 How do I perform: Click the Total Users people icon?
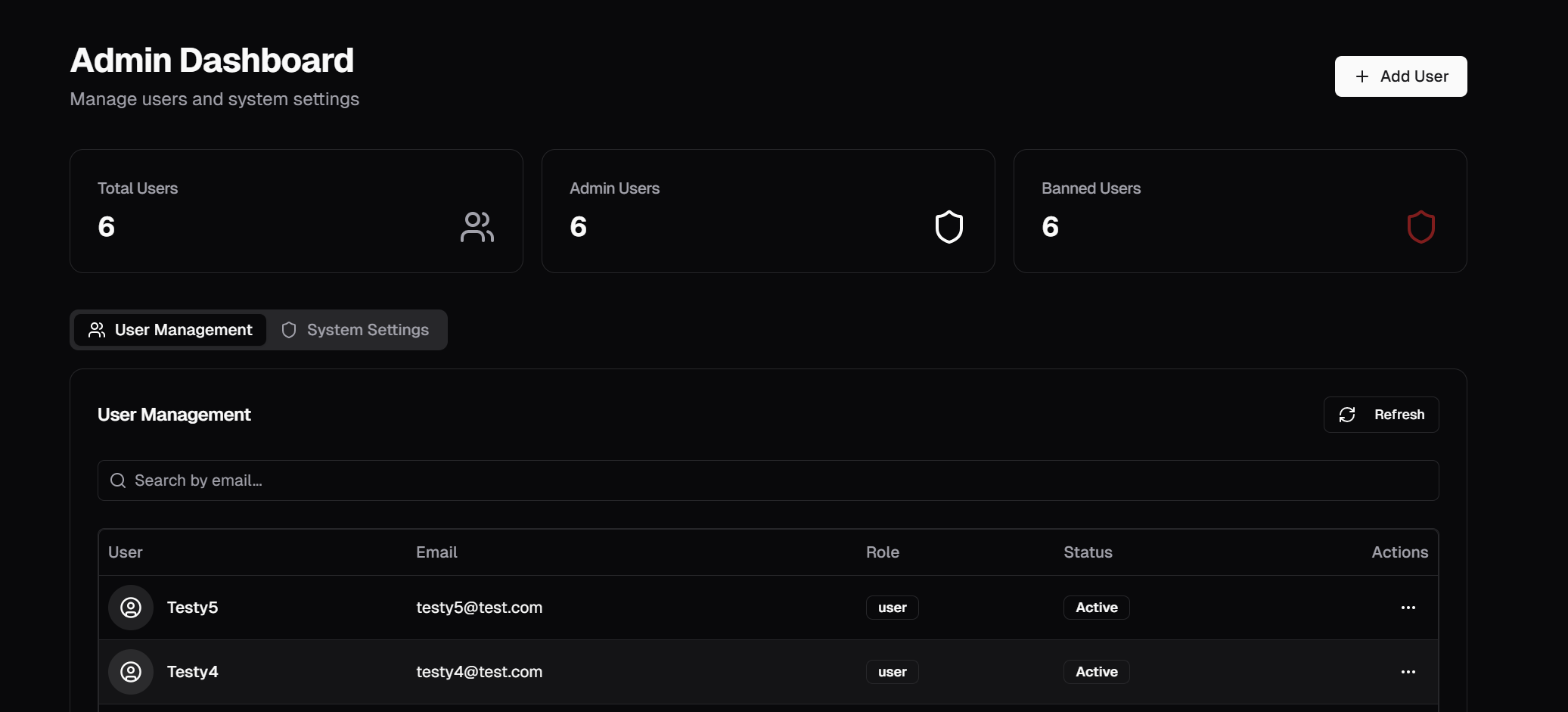click(477, 227)
